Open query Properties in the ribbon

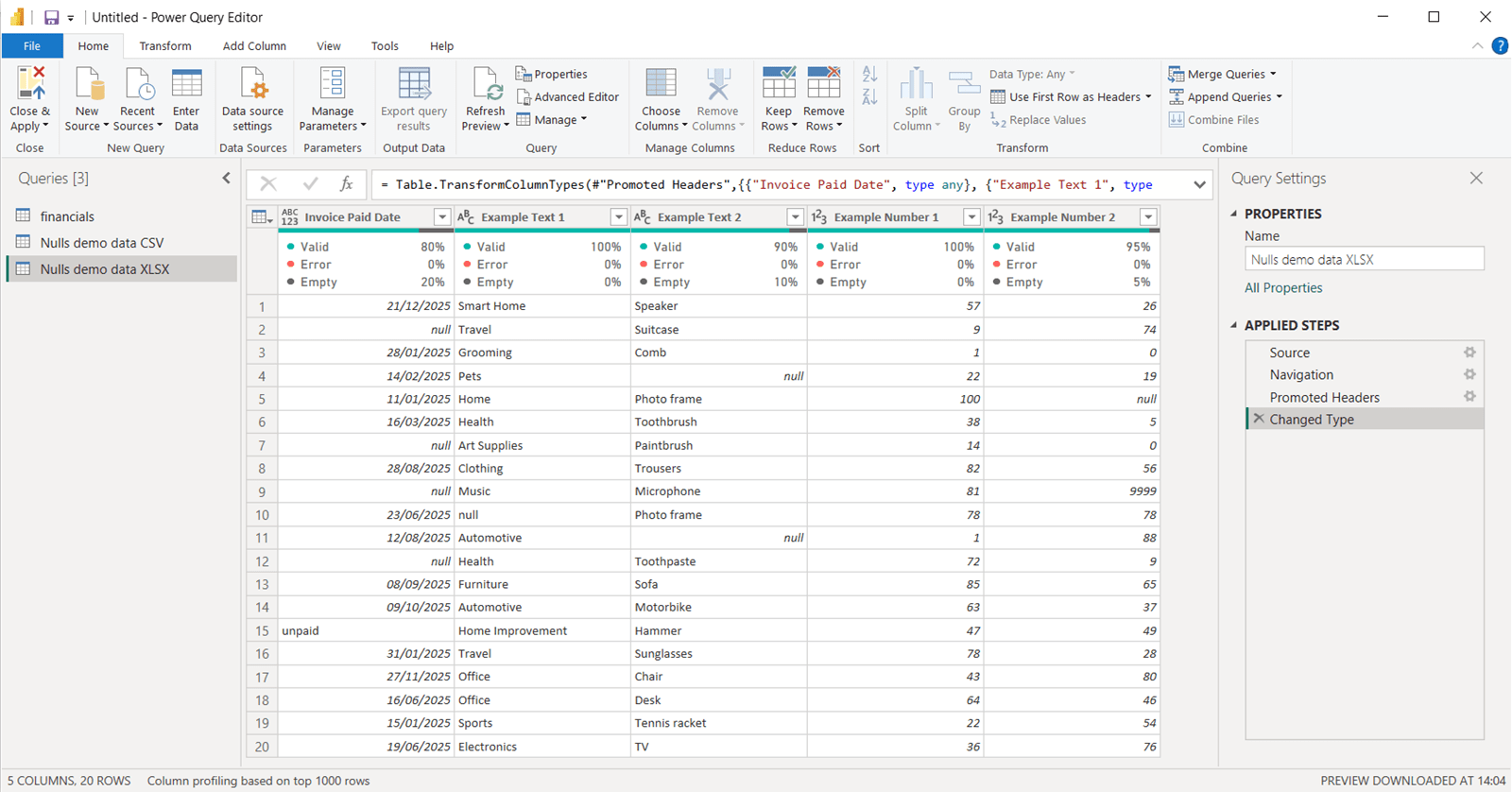coord(552,74)
